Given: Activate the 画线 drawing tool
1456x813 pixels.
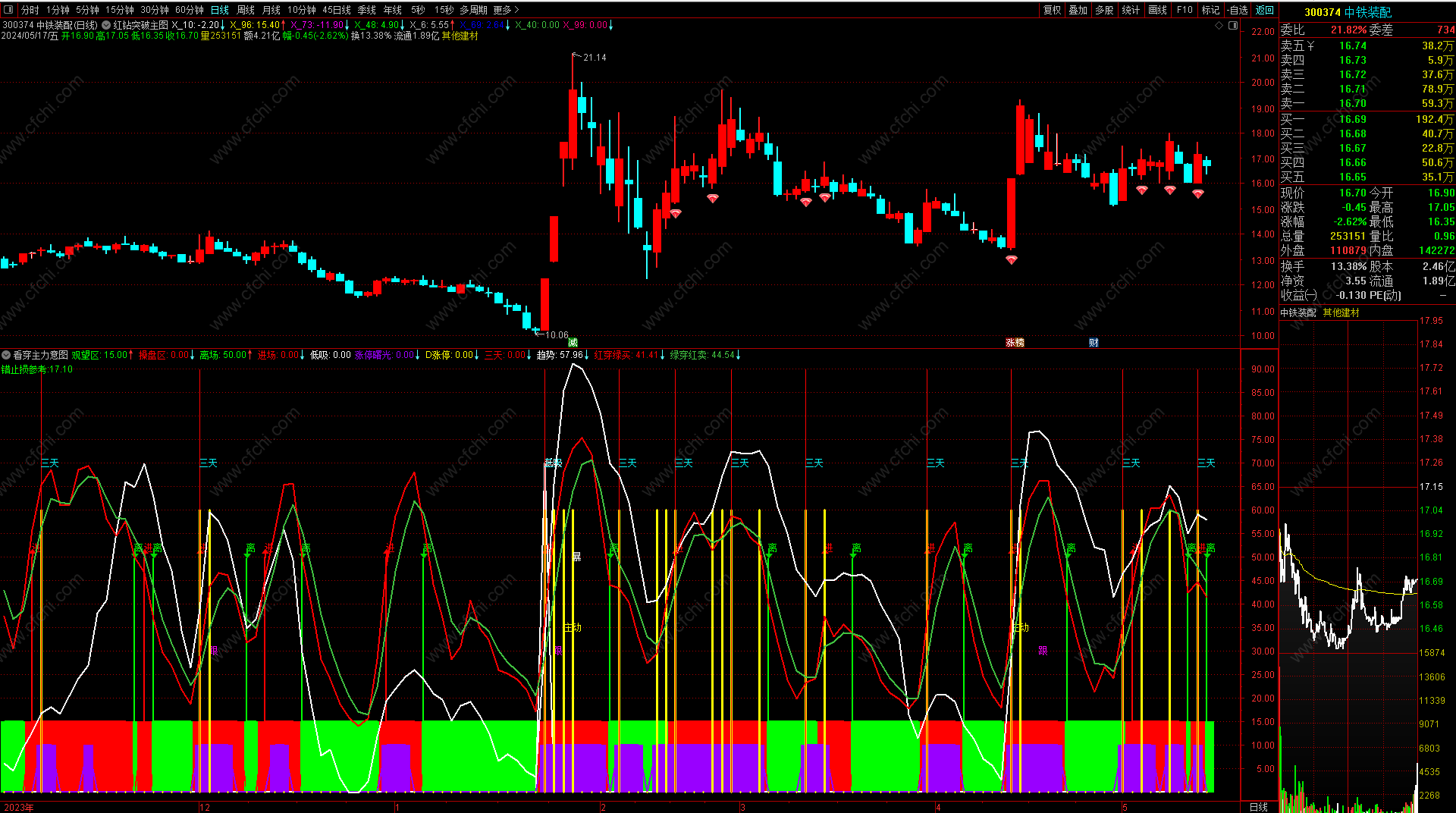Looking at the screenshot, I should (x=1158, y=10).
